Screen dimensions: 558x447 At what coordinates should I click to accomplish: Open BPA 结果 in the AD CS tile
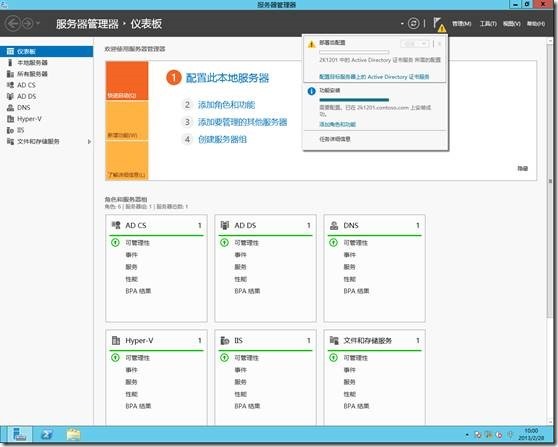click(138, 291)
